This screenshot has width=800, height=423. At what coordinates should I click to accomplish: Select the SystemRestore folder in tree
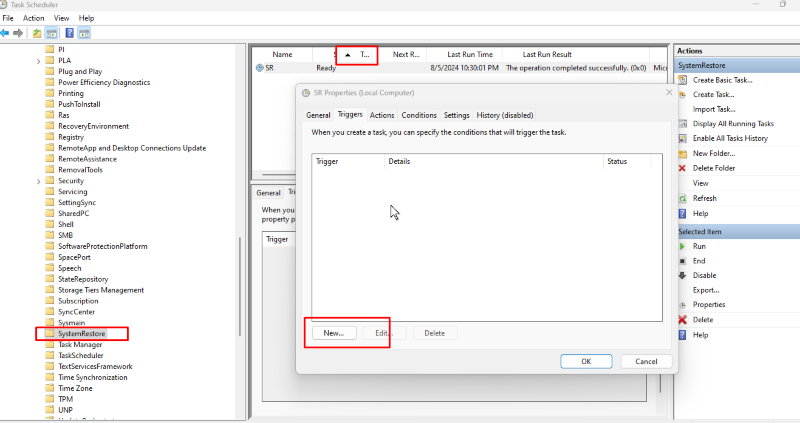[x=80, y=333]
